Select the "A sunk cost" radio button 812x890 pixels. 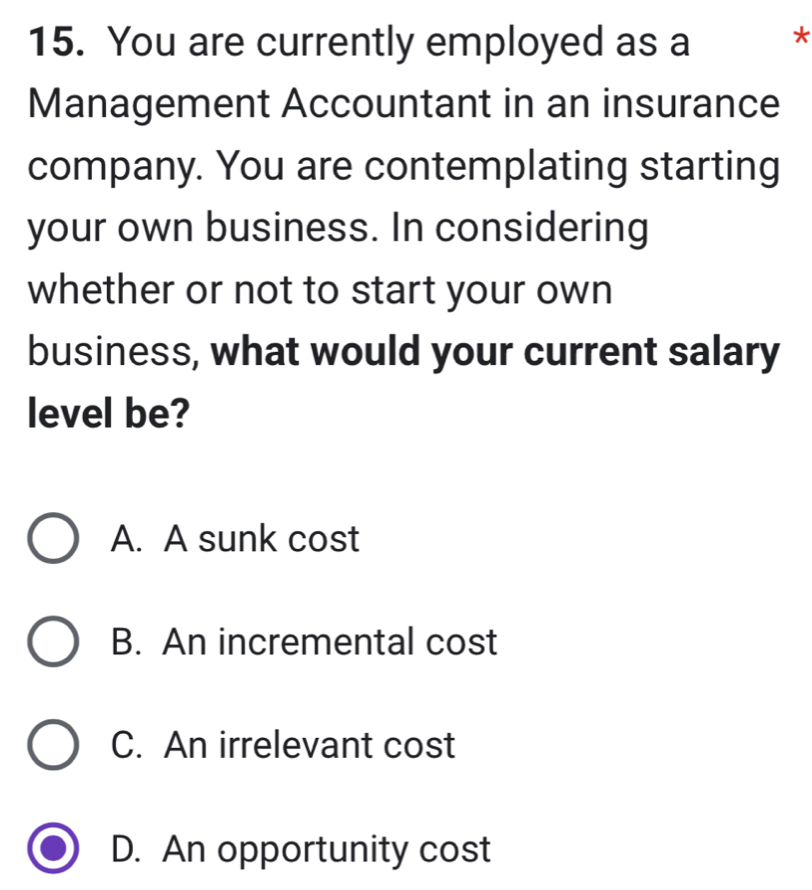56,540
